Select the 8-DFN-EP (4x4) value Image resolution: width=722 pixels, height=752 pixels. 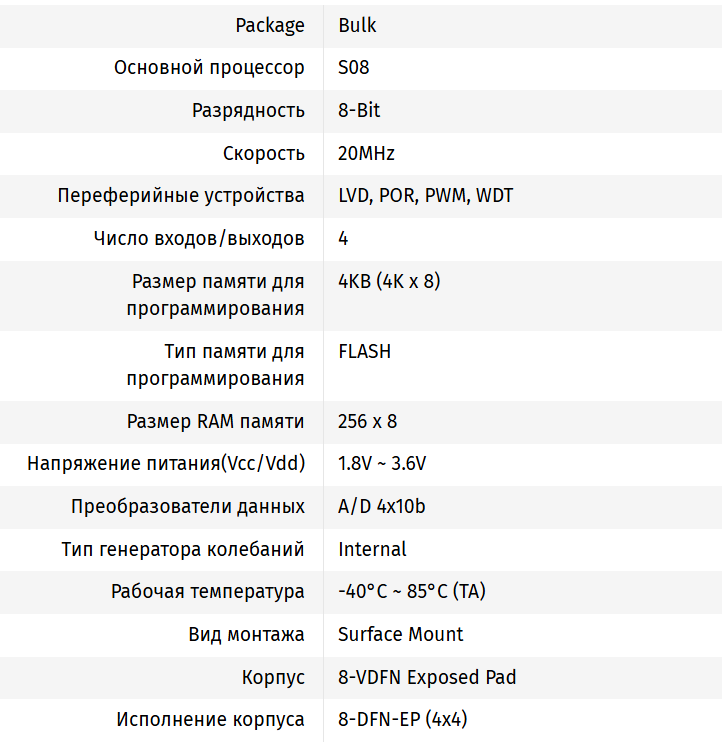pyautogui.click(x=403, y=719)
